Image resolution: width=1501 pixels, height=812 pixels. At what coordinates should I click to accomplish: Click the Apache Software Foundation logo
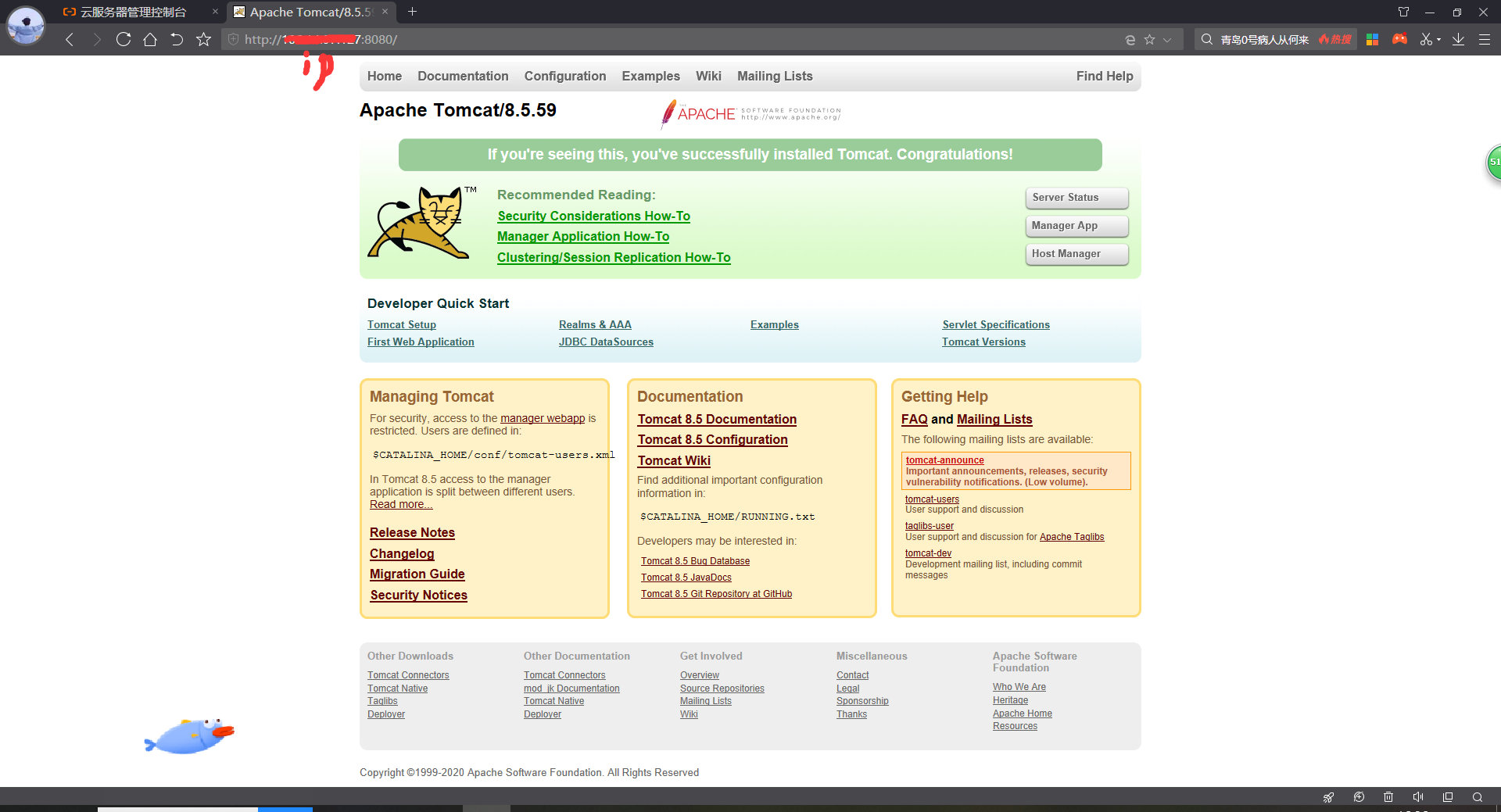click(750, 113)
